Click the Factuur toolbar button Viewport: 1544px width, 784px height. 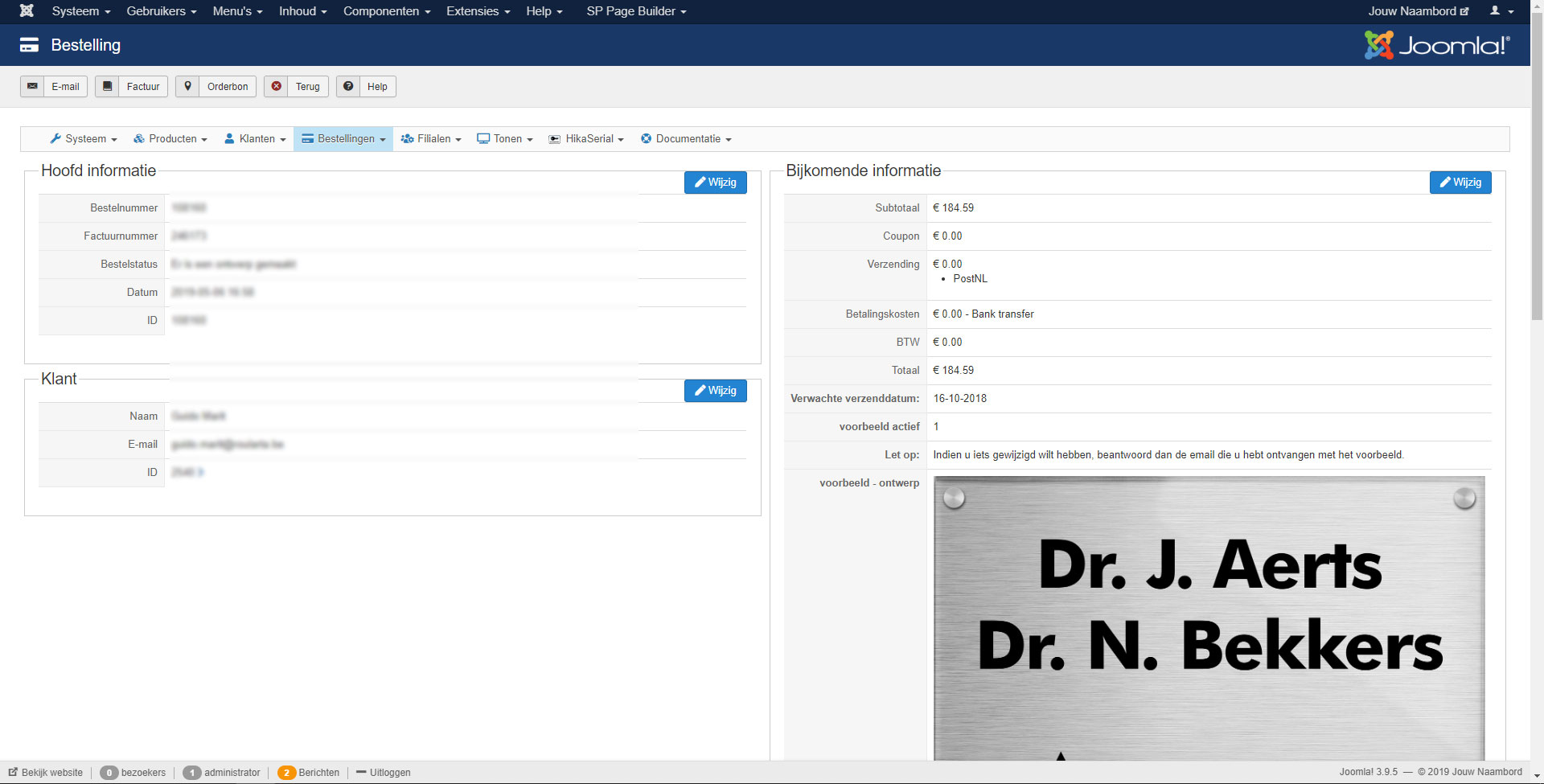coord(131,86)
